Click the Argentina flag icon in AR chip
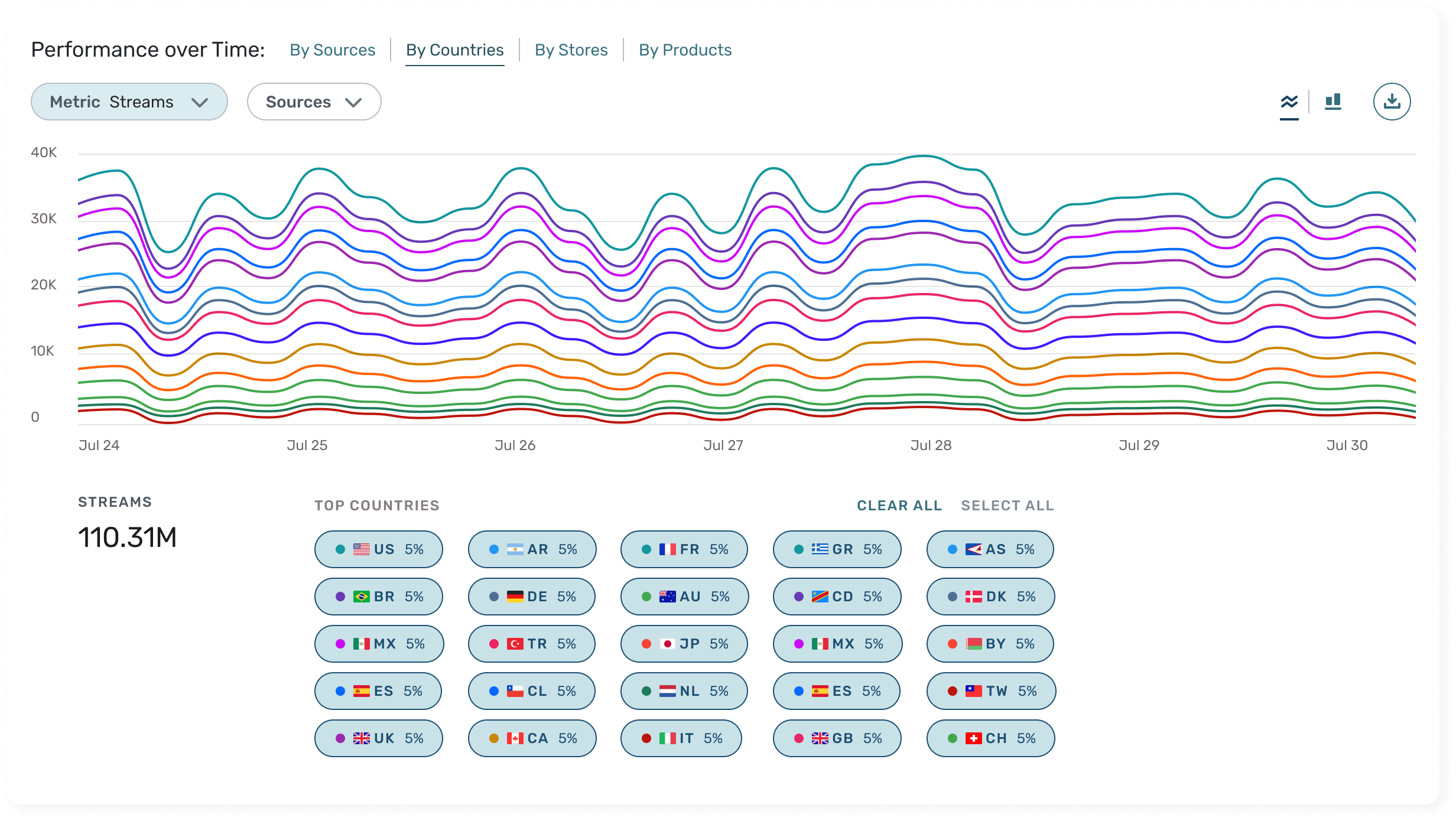The height and width of the screenshot is (821, 1456). coord(515,549)
